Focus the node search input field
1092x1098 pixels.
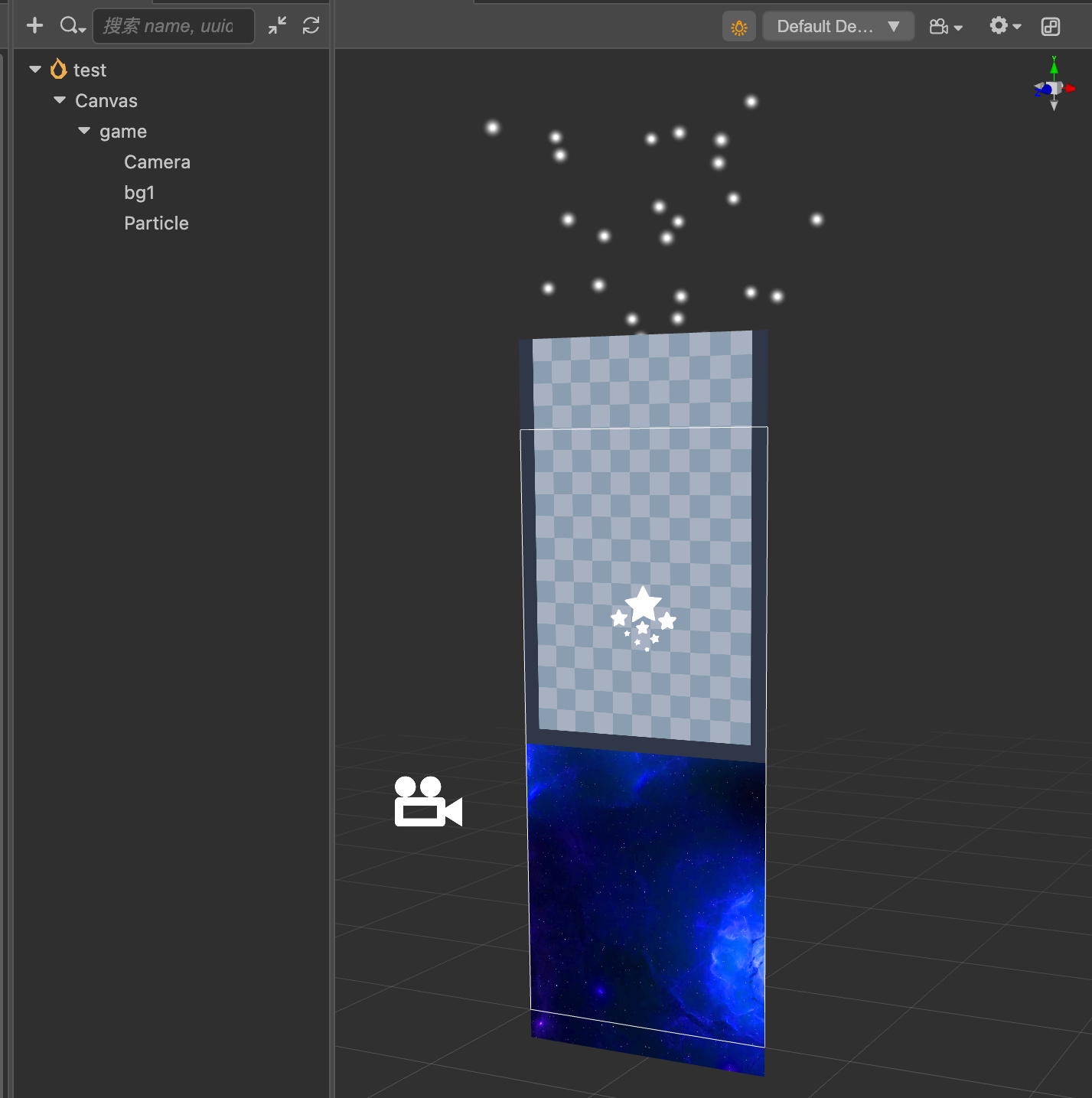click(174, 26)
